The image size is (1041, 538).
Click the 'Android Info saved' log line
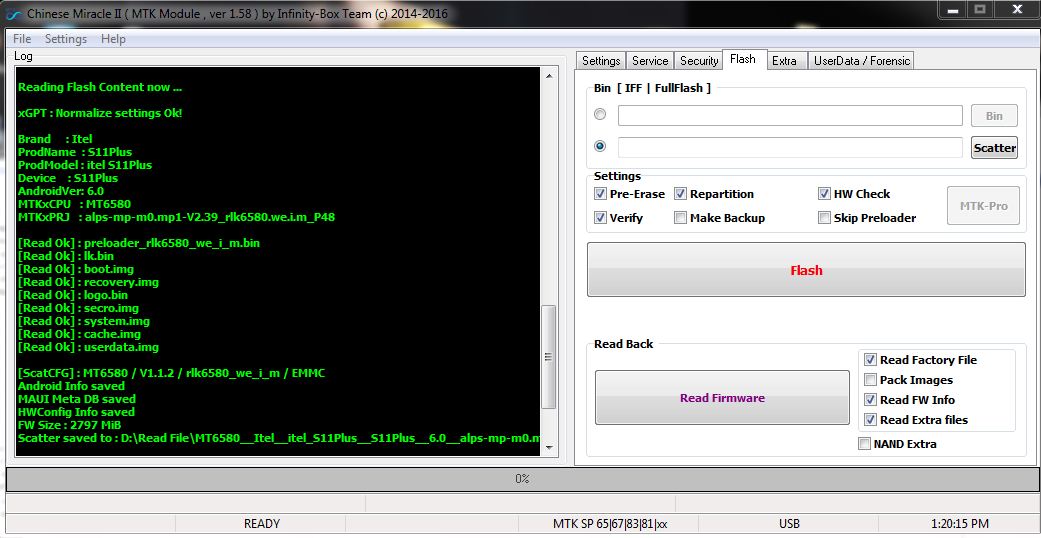pyautogui.click(x=71, y=386)
